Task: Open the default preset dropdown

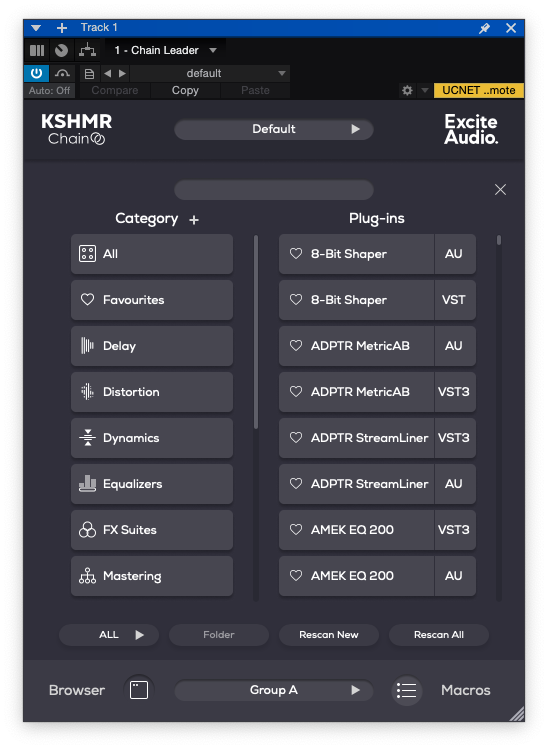Action: (210, 73)
